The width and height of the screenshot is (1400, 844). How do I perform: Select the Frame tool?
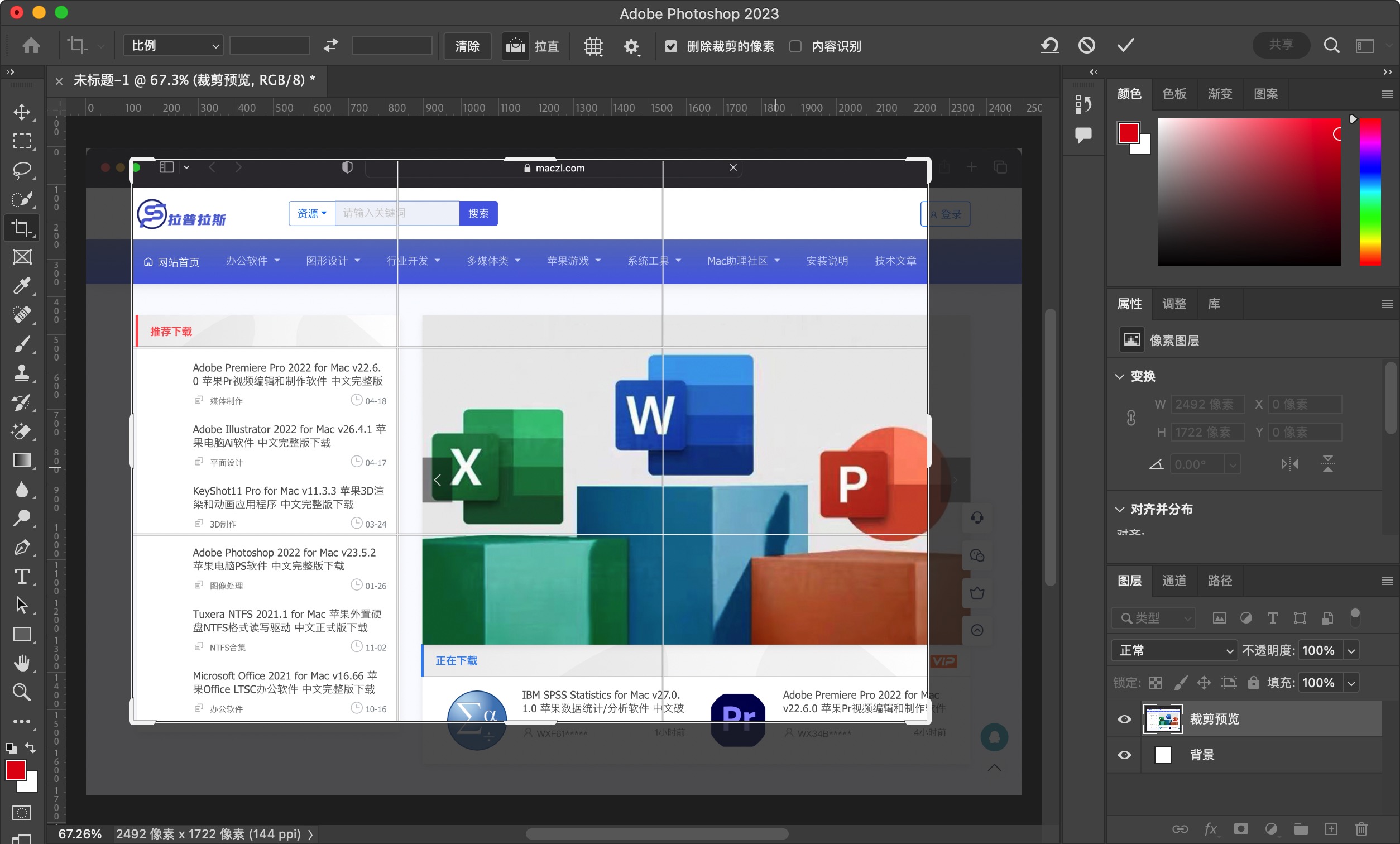[x=22, y=257]
